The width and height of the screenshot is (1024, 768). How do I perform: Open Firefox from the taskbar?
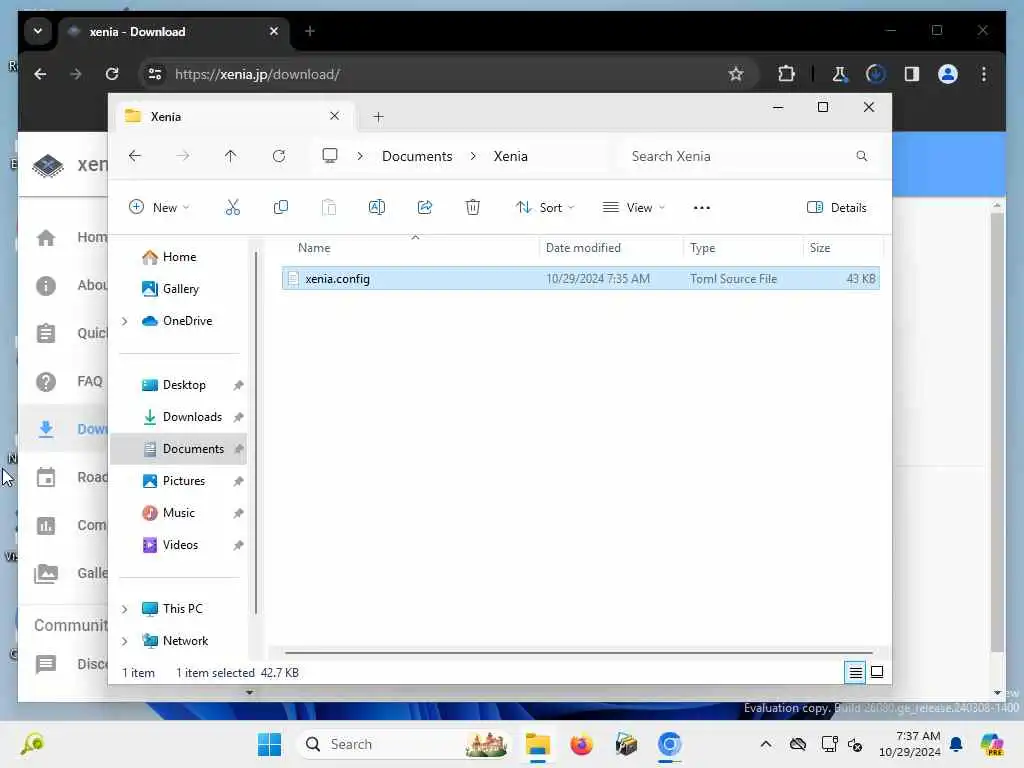coord(581,744)
